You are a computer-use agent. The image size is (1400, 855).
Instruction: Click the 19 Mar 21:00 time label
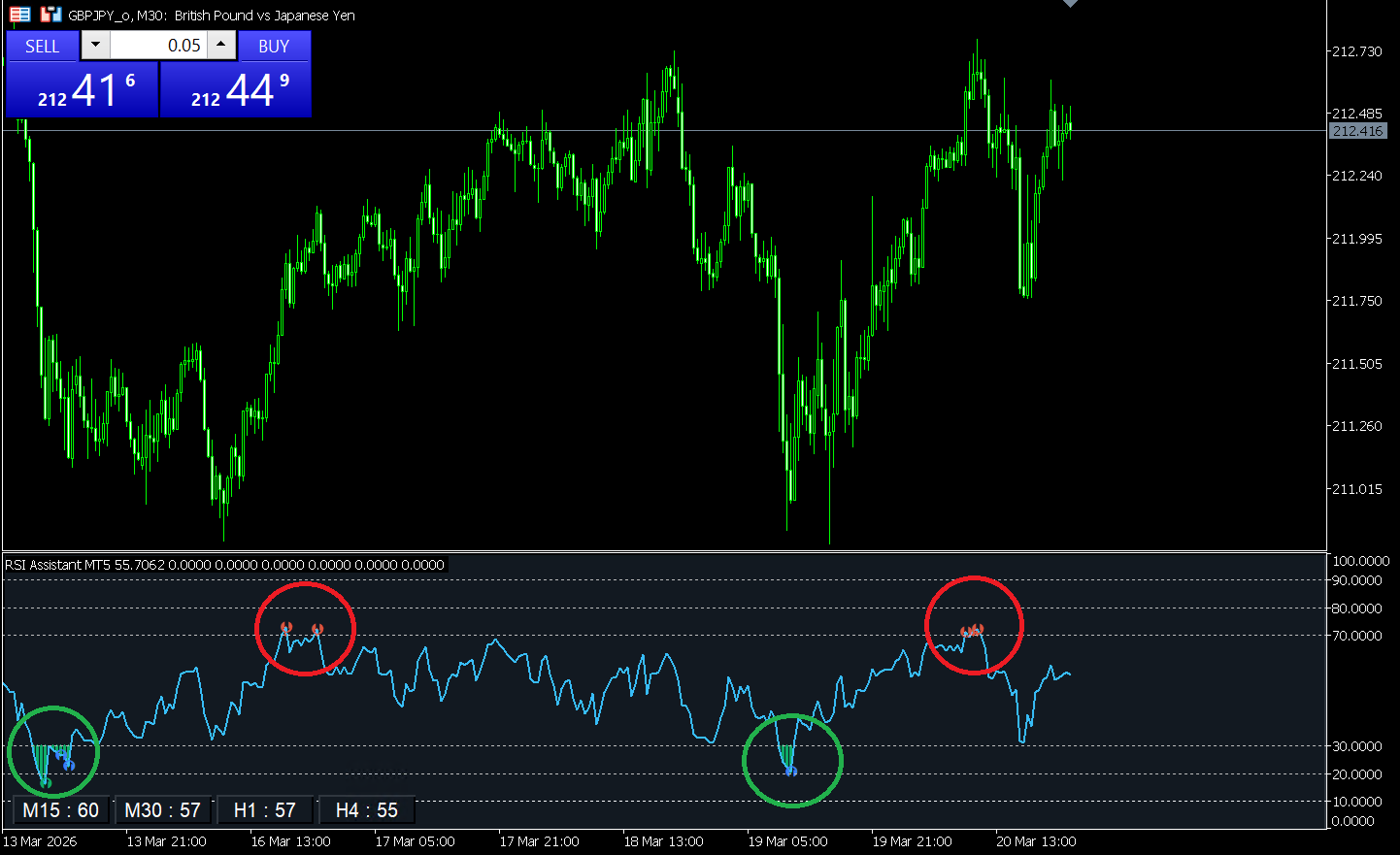(912, 841)
